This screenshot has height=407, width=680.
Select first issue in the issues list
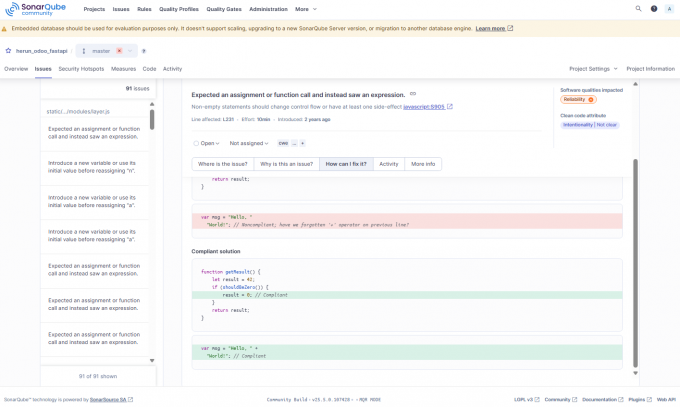pos(94,133)
